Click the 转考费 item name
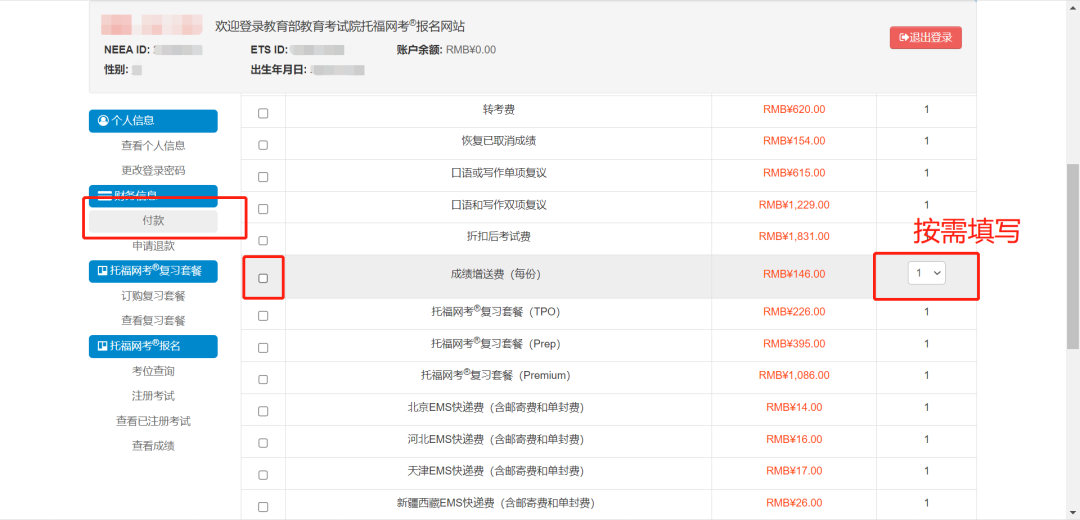The width and height of the screenshot is (1080, 520). click(499, 110)
